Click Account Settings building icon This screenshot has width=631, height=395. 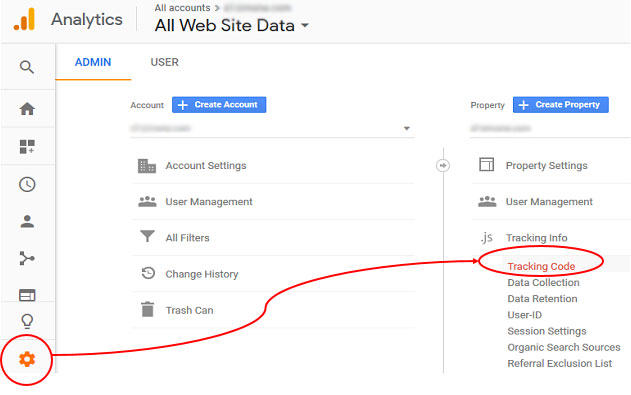click(147, 166)
